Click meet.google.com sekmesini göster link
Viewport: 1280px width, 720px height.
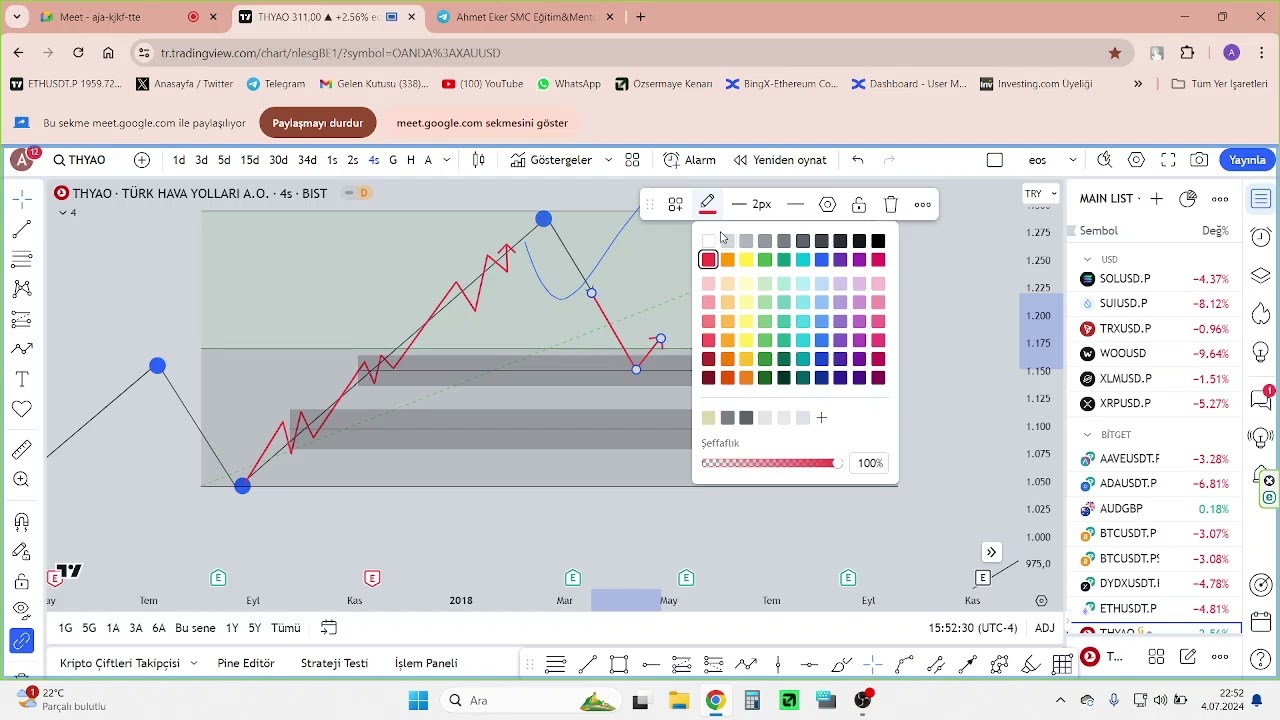pyautogui.click(x=482, y=123)
